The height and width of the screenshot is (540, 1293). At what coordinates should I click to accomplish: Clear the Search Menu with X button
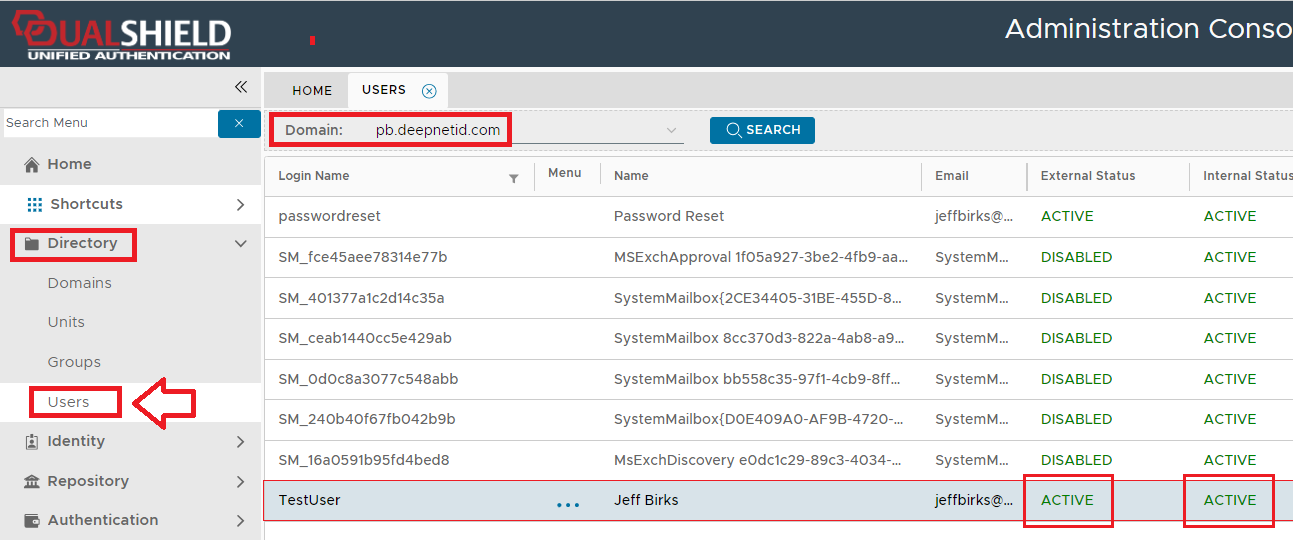[239, 123]
